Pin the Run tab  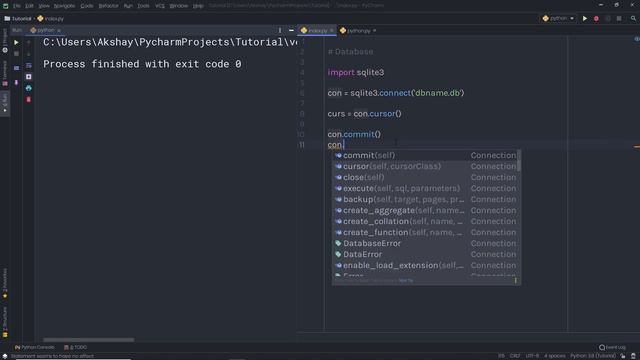[16, 82]
